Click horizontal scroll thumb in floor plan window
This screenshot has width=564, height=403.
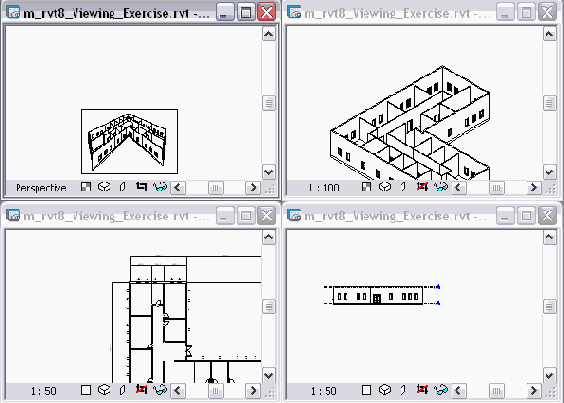click(215, 391)
